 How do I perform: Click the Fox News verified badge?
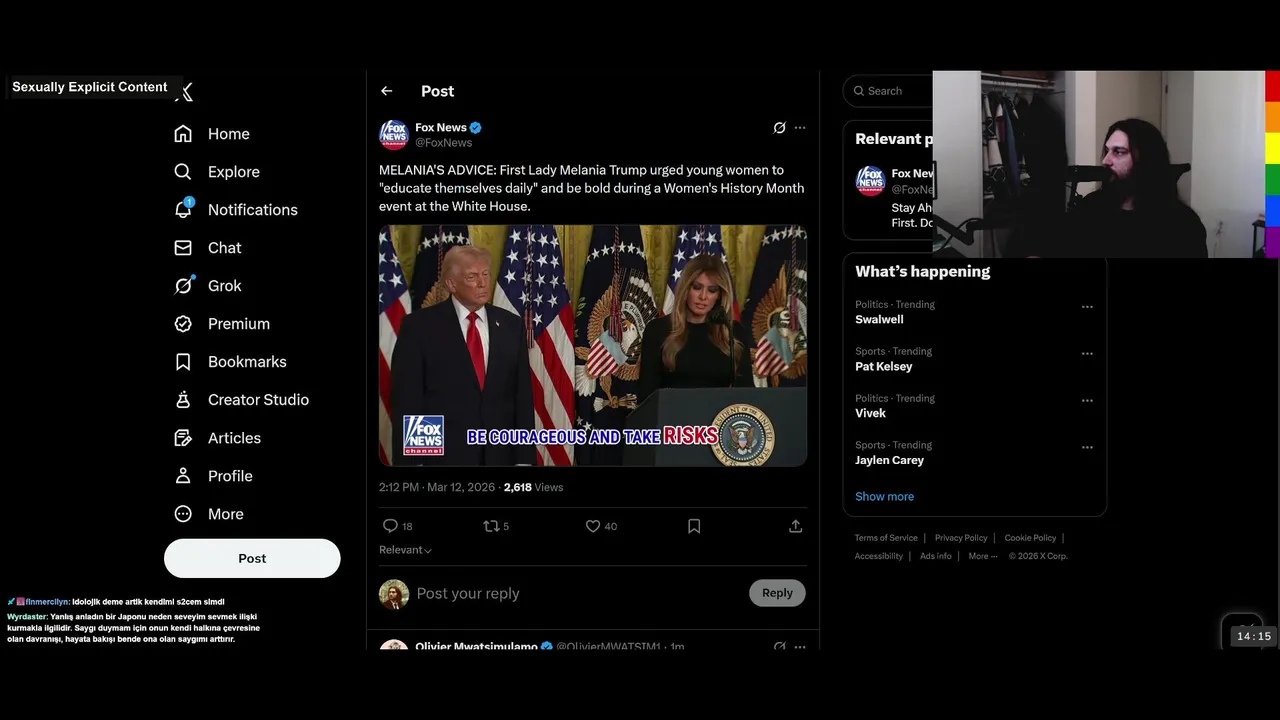[476, 128]
